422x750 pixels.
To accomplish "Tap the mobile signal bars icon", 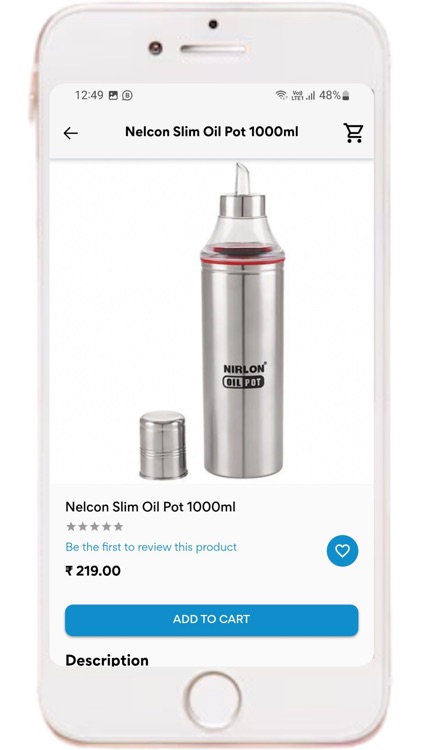I will click(311, 95).
